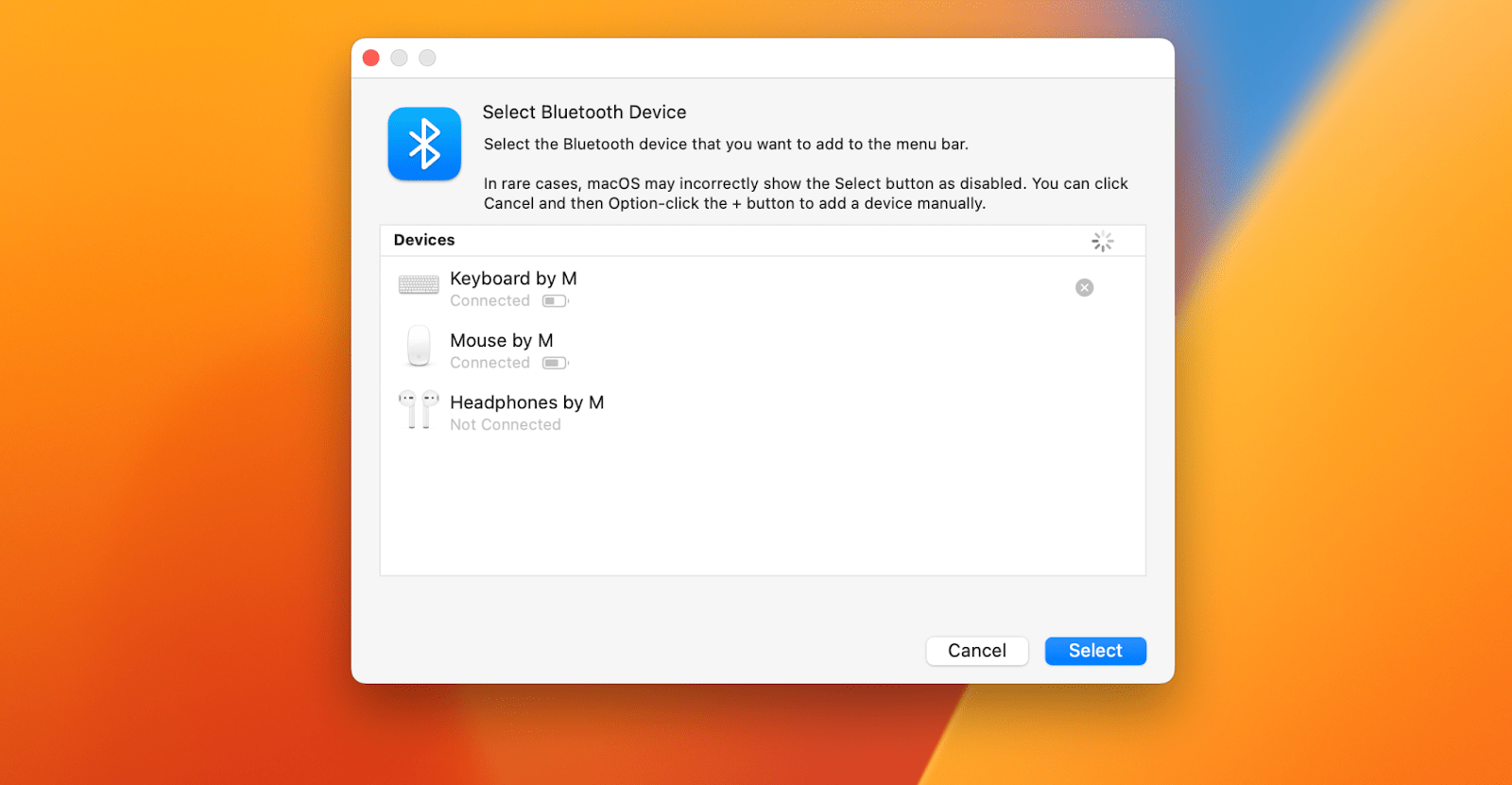Click the Keyboard by M battery indicator
This screenshot has width=1512, height=785.
coord(556,301)
